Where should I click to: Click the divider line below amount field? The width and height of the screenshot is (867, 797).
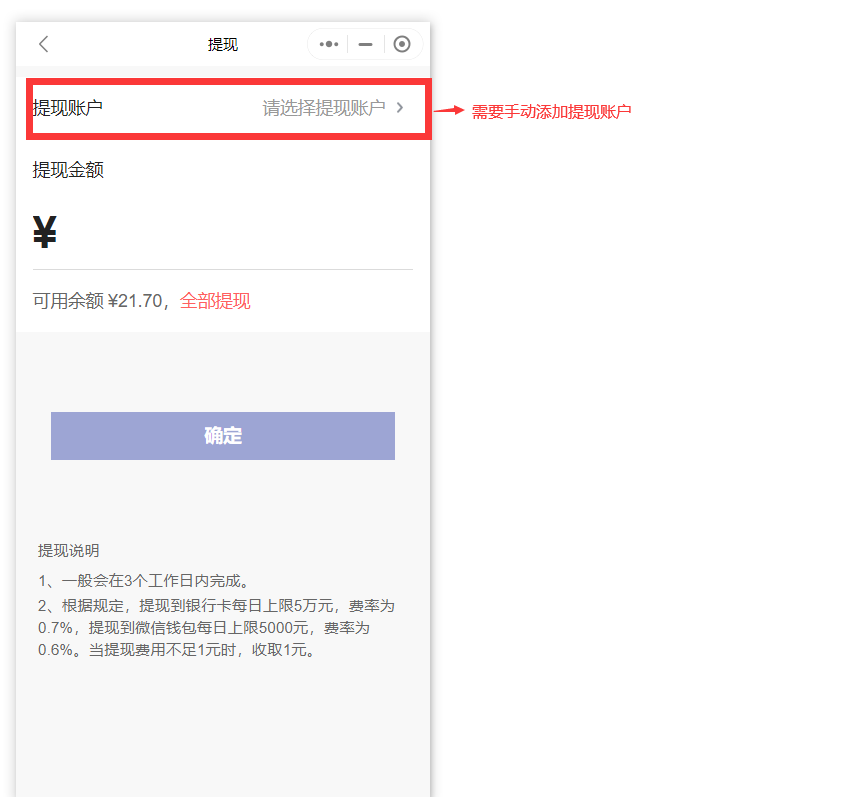pos(222,269)
